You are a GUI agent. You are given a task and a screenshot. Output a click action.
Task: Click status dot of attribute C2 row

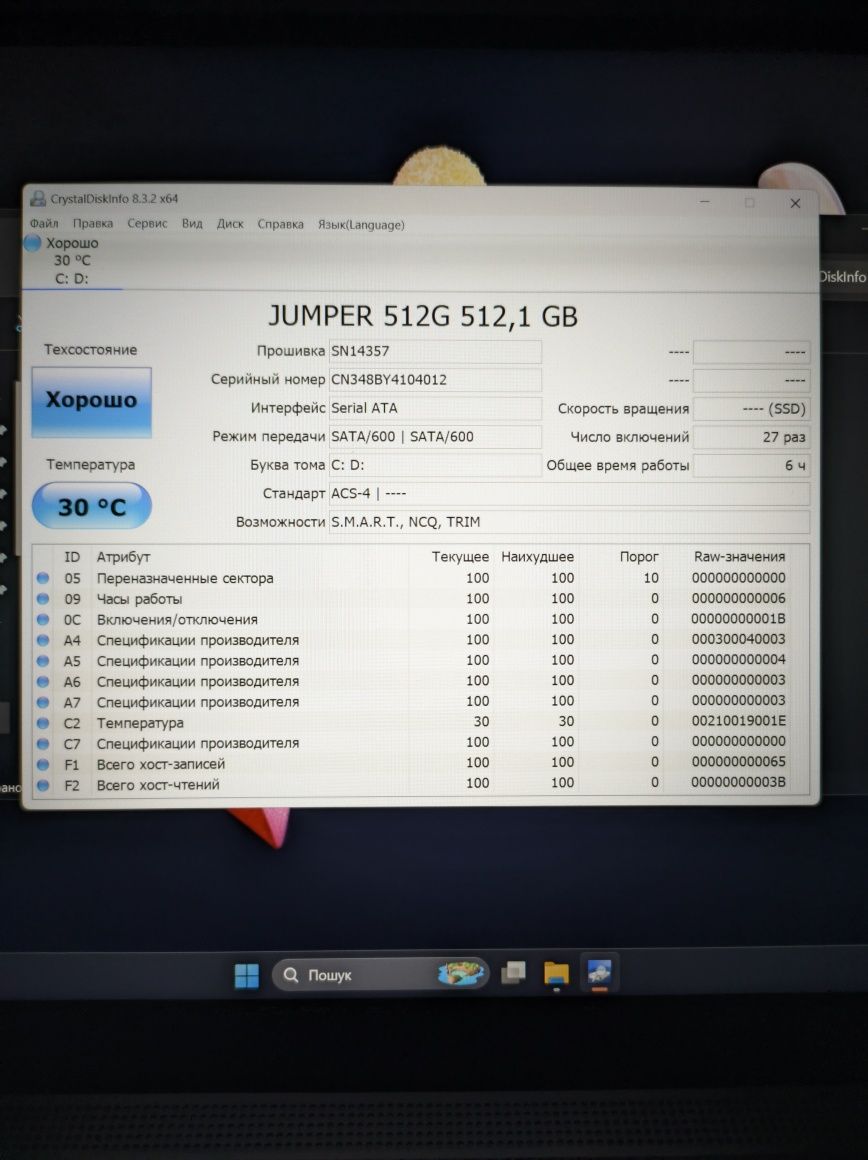click(43, 723)
